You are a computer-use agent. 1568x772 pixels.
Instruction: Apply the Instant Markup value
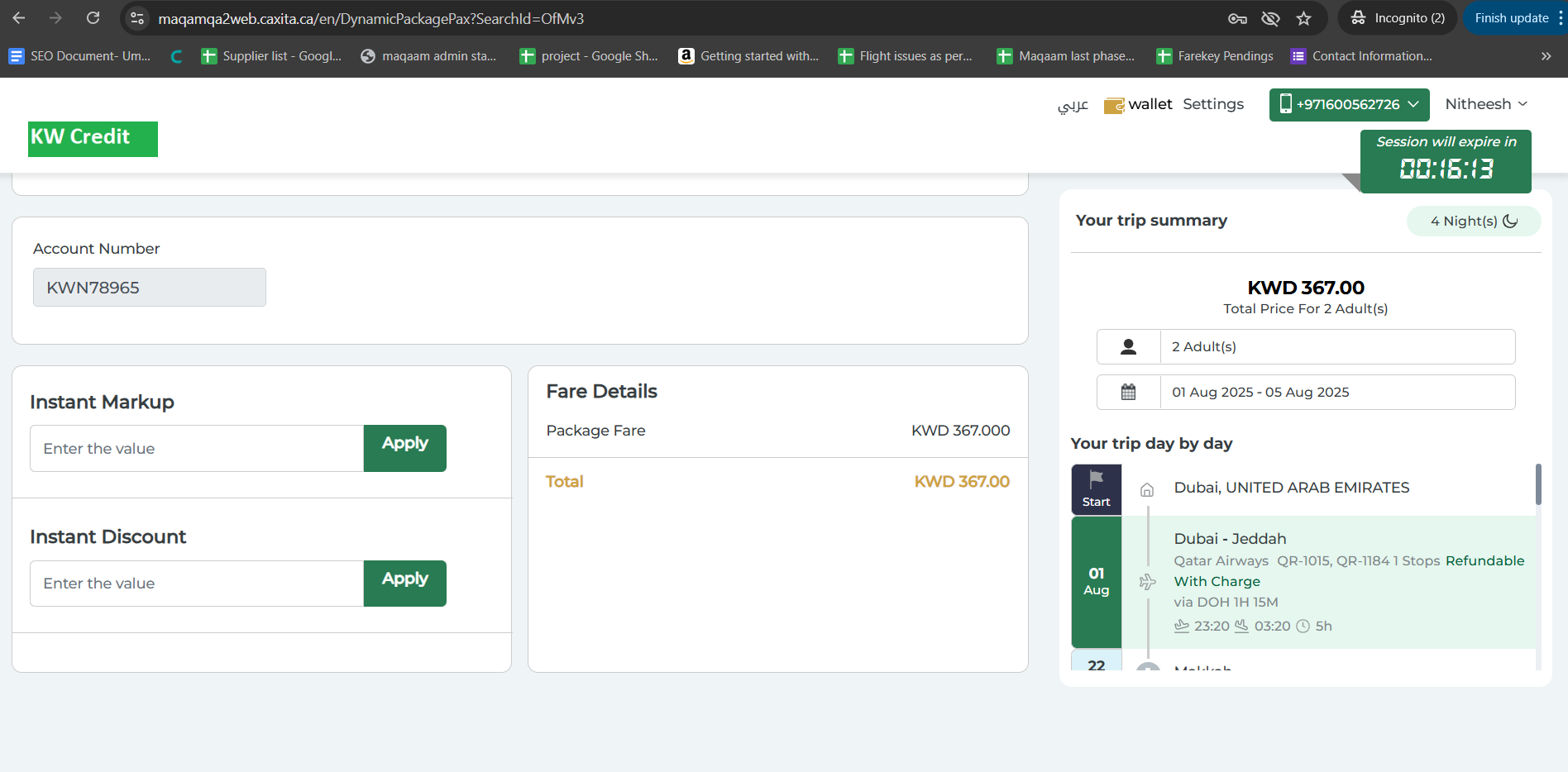(x=404, y=448)
